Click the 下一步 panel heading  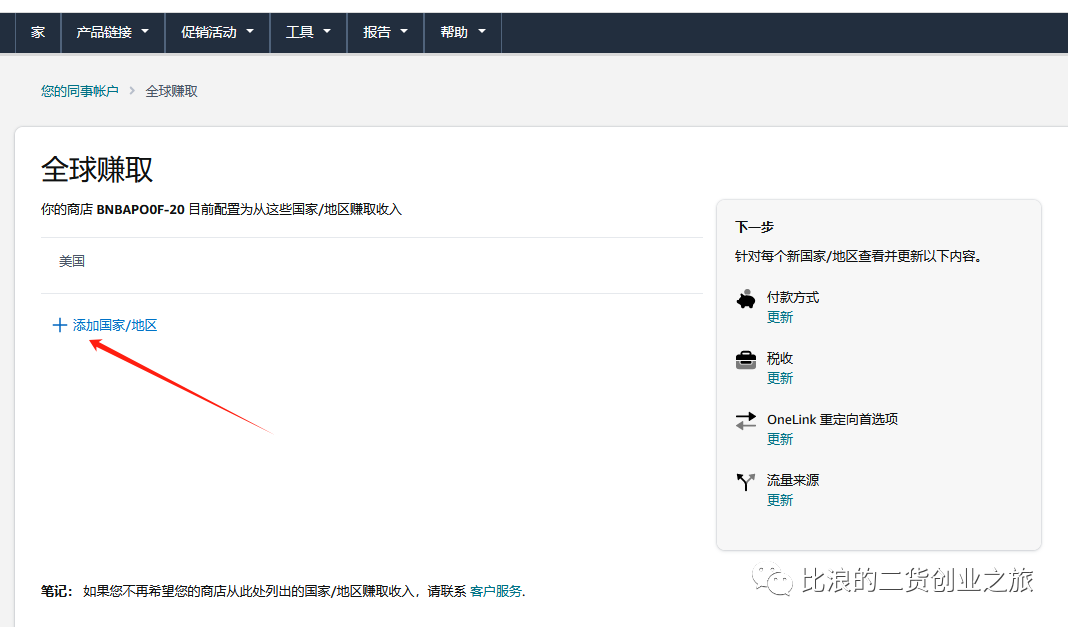(x=755, y=227)
